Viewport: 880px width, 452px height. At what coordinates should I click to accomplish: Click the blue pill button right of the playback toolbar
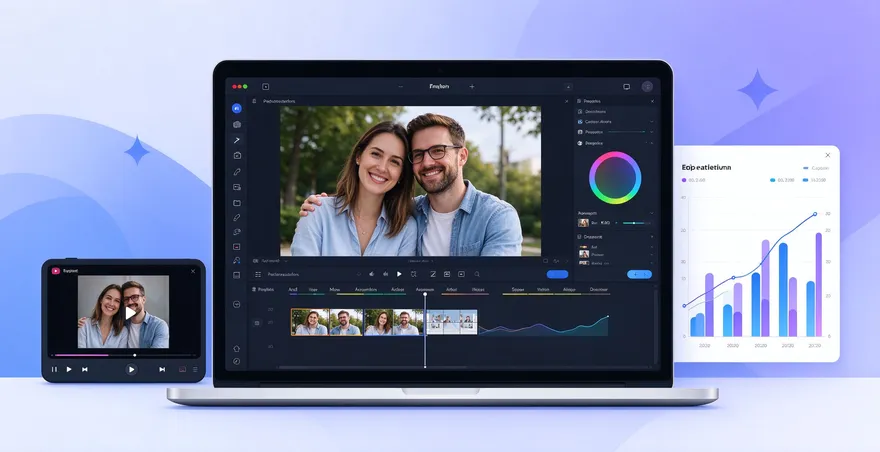point(557,274)
